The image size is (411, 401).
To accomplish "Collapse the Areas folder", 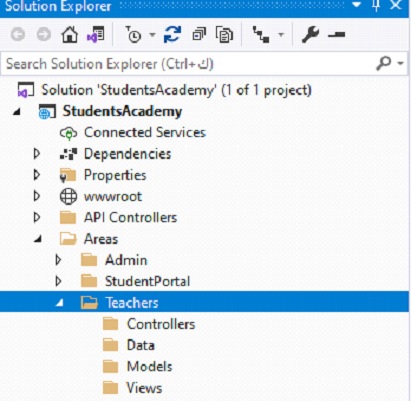I will (x=38, y=239).
